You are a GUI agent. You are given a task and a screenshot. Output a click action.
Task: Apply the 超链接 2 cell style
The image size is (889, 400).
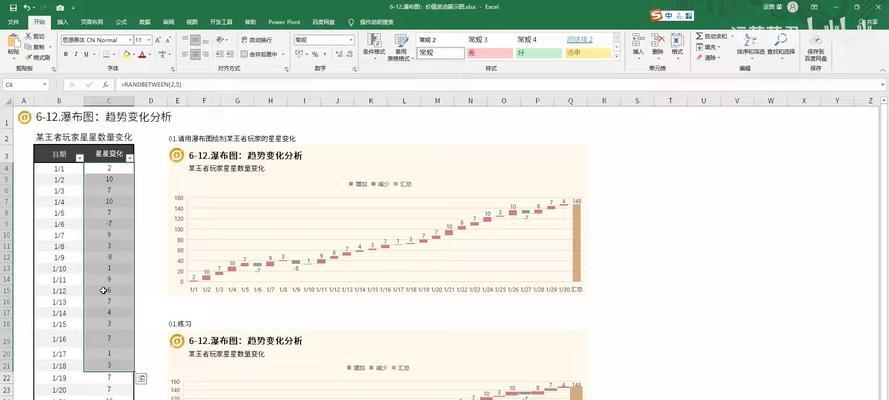tap(588, 40)
